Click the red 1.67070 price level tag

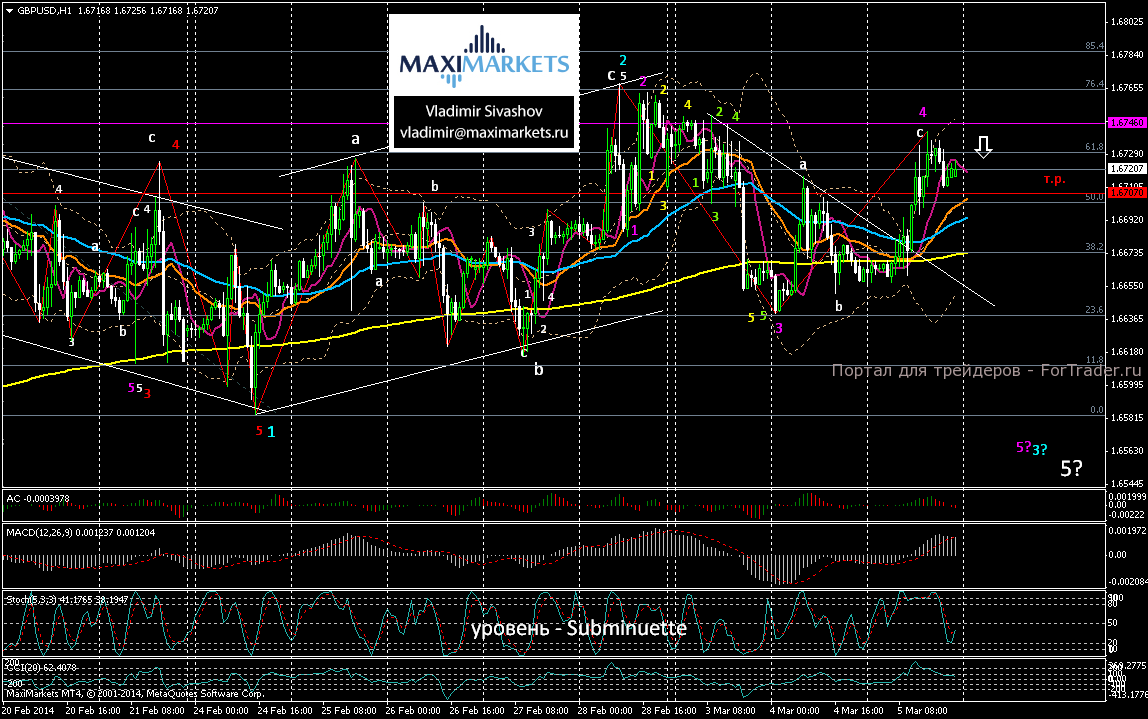(x=1120, y=193)
